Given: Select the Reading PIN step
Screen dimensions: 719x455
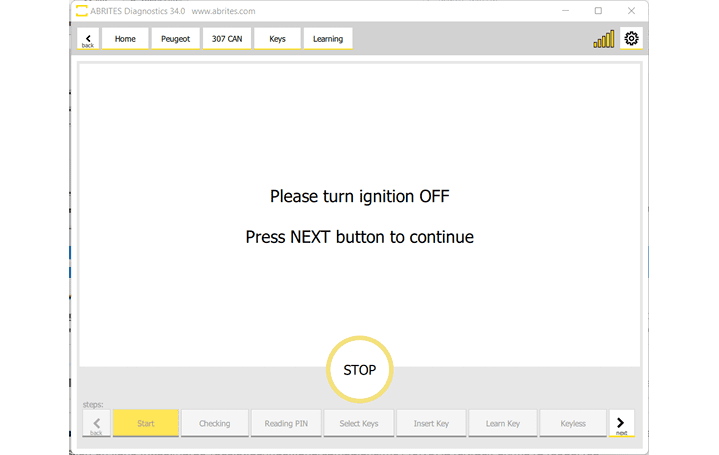Looking at the screenshot, I should 286,423.
